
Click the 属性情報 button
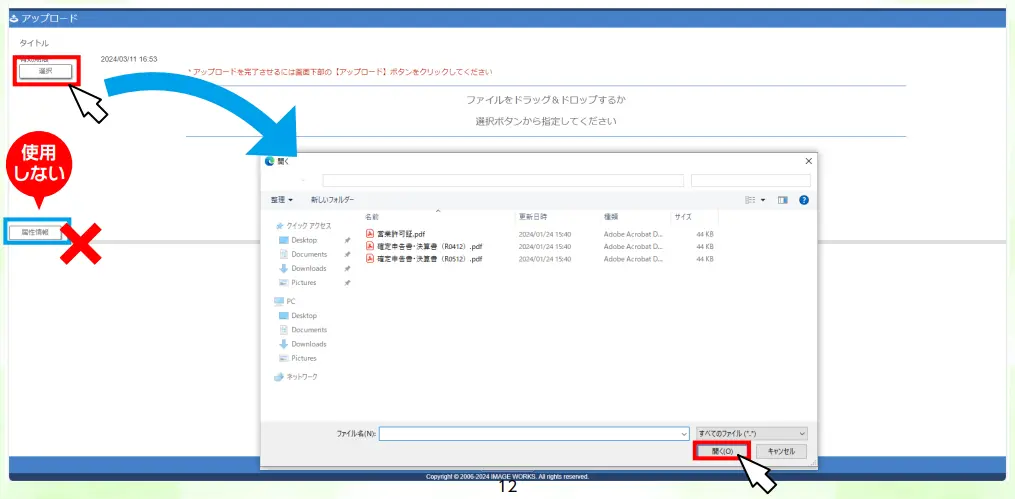(x=36, y=232)
